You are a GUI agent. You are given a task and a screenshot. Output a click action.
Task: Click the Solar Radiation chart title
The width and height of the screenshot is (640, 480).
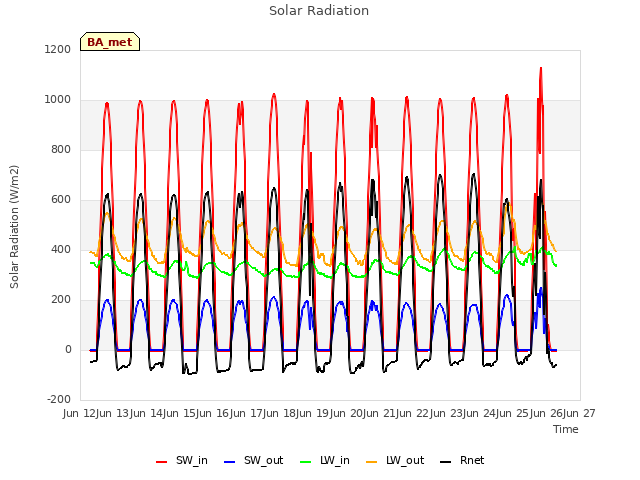tap(319, 11)
